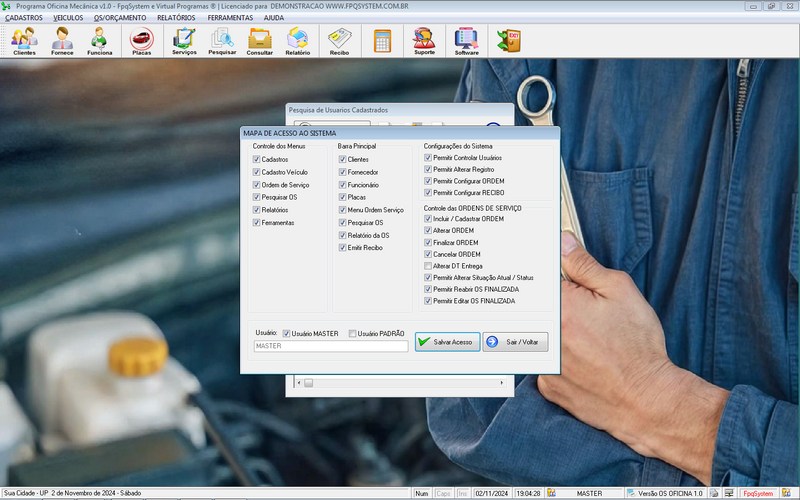800x500 pixels.
Task: Open the calculator icon in toolbar
Action: (x=382, y=40)
